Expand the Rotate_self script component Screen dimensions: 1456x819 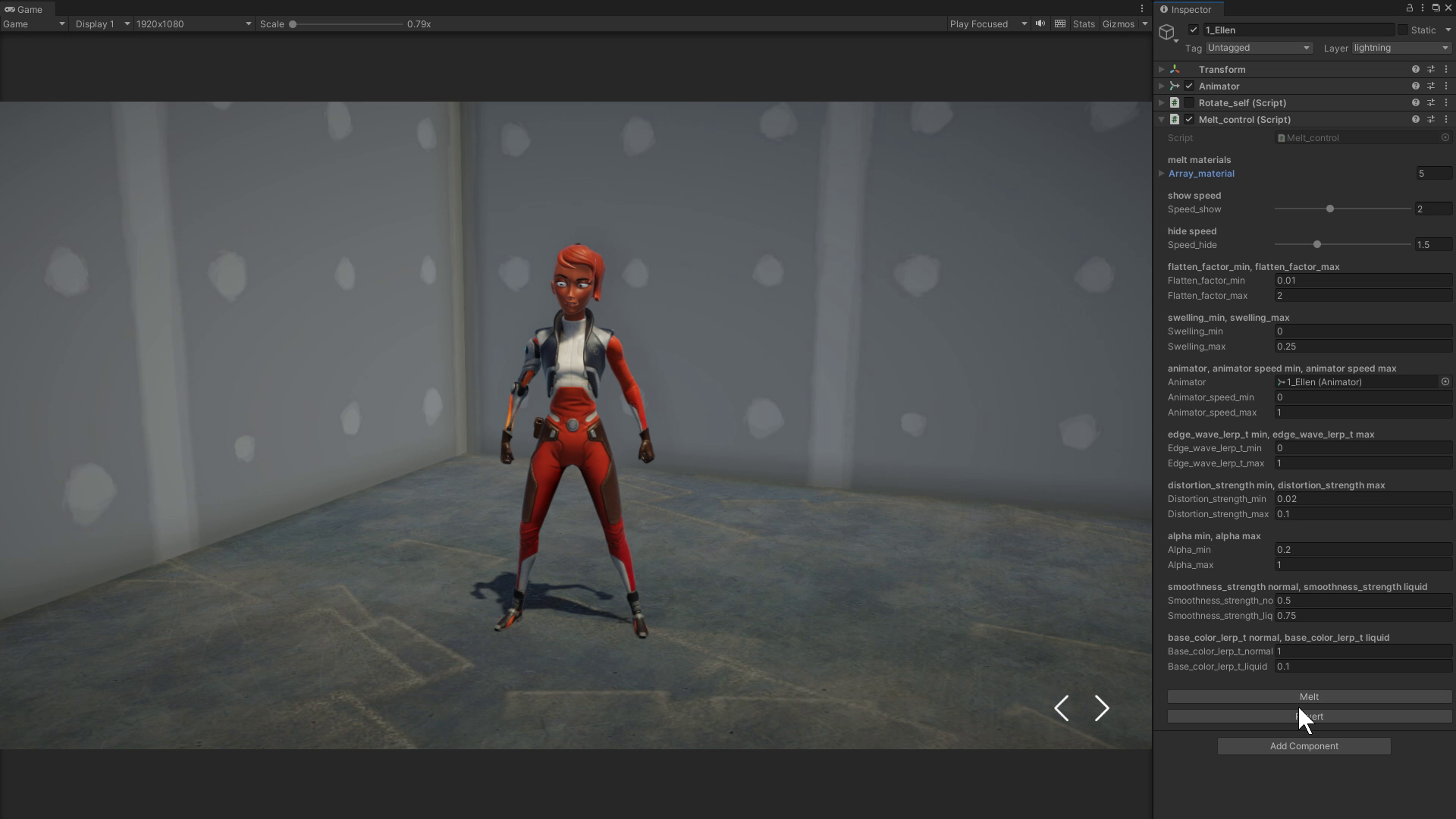click(x=1161, y=102)
